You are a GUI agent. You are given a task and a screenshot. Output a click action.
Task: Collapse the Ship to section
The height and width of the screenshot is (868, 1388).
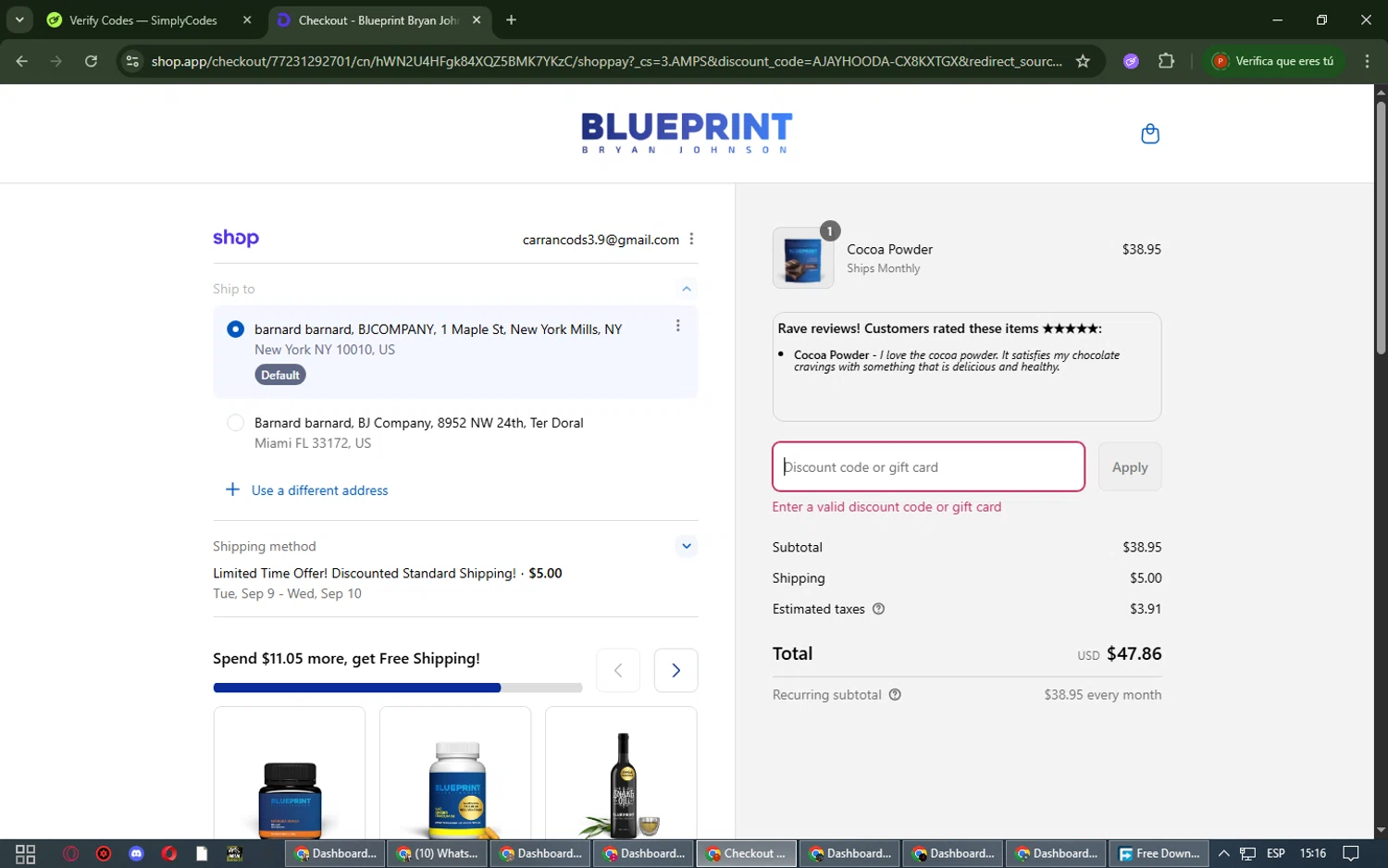[x=686, y=289]
